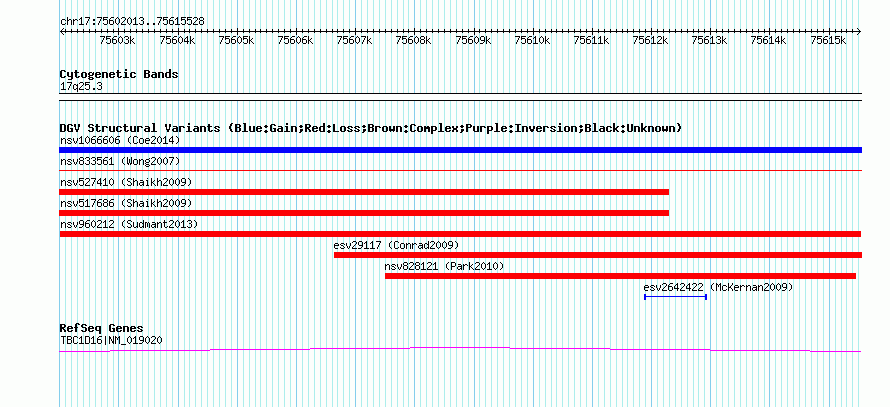This screenshot has height=407, width=890.
Task: Click the chr17:75602013..75615528 coordinate label
Action: [132, 21]
